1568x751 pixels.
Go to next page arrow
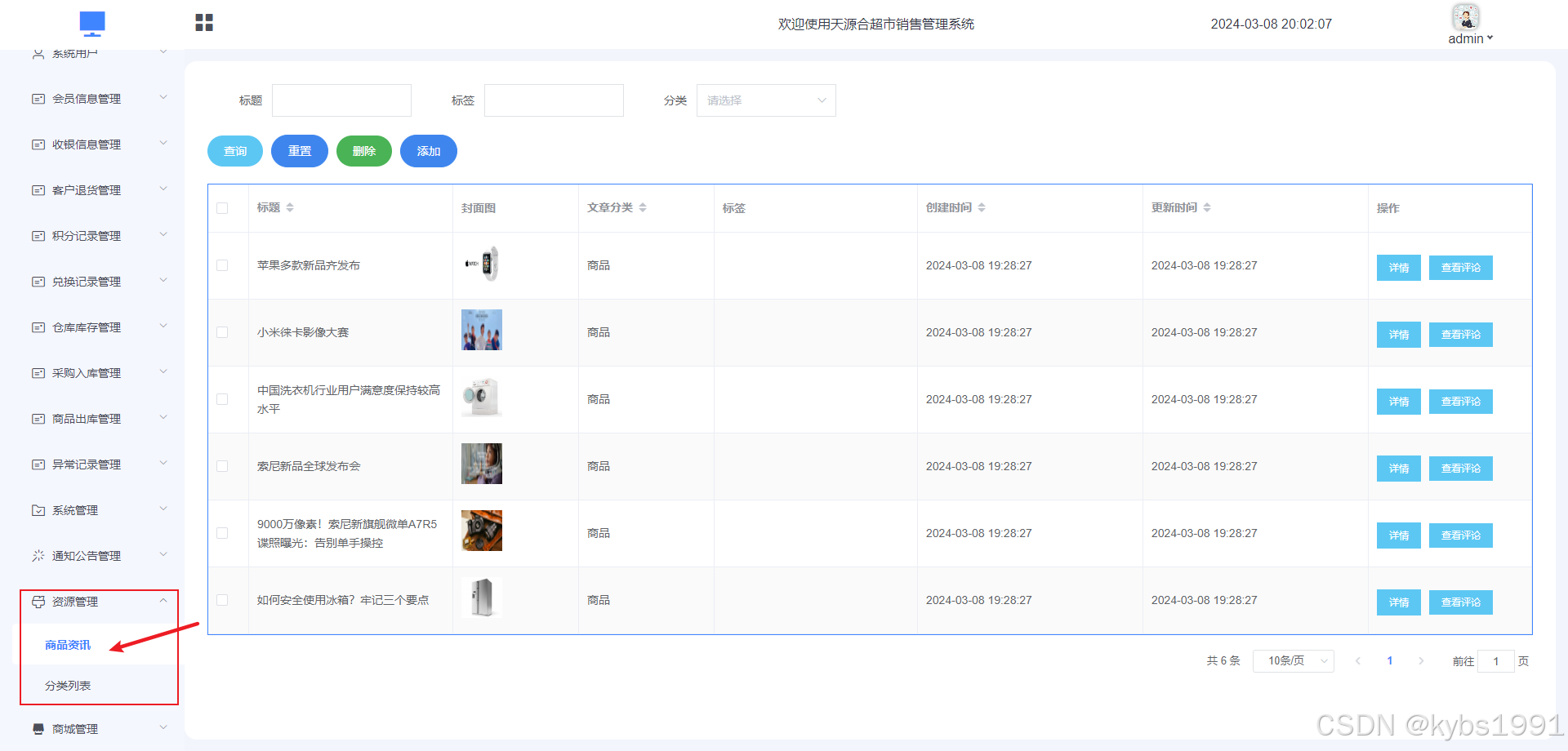[1421, 661]
